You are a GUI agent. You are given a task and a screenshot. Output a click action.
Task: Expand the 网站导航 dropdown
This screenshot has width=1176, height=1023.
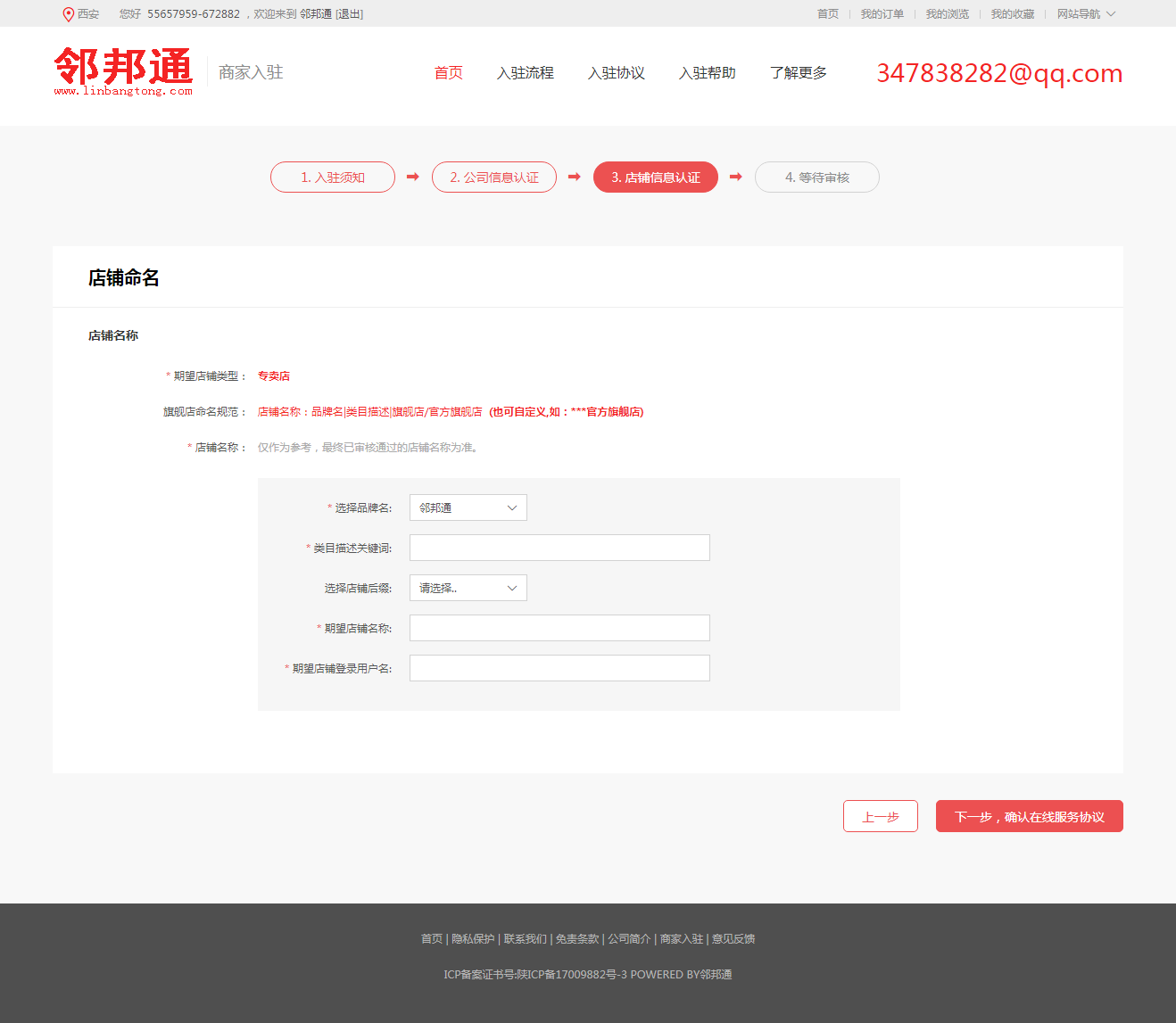click(x=1085, y=14)
